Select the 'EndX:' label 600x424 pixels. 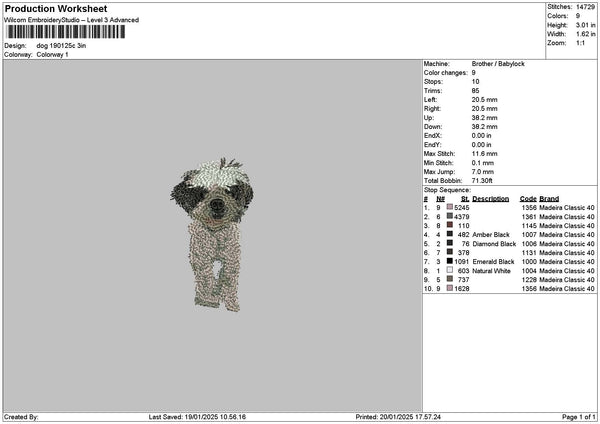[433, 135]
